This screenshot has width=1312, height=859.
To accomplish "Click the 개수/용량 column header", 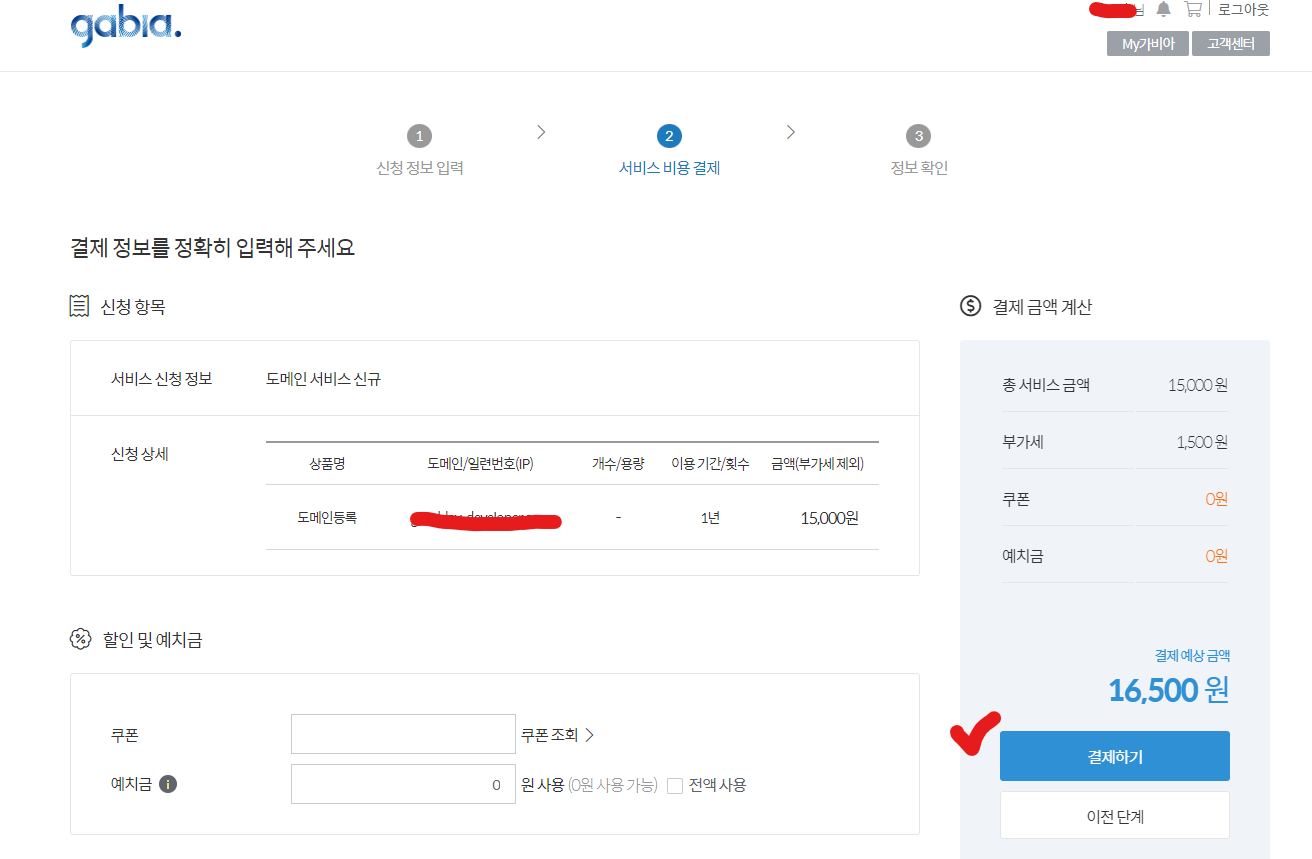I will 618,464.
